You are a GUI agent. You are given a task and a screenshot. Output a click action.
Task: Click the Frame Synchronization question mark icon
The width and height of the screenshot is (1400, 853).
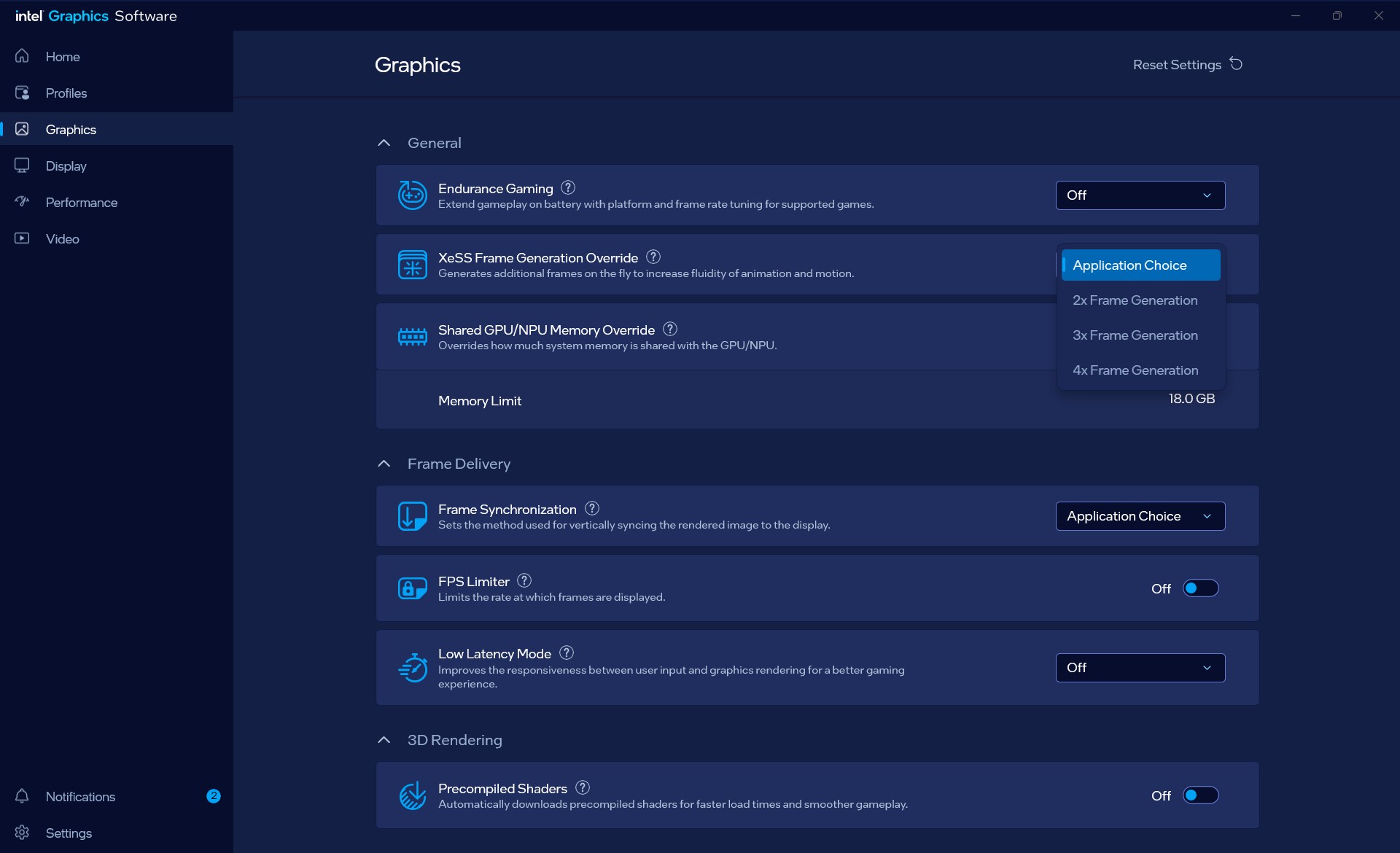pos(592,508)
